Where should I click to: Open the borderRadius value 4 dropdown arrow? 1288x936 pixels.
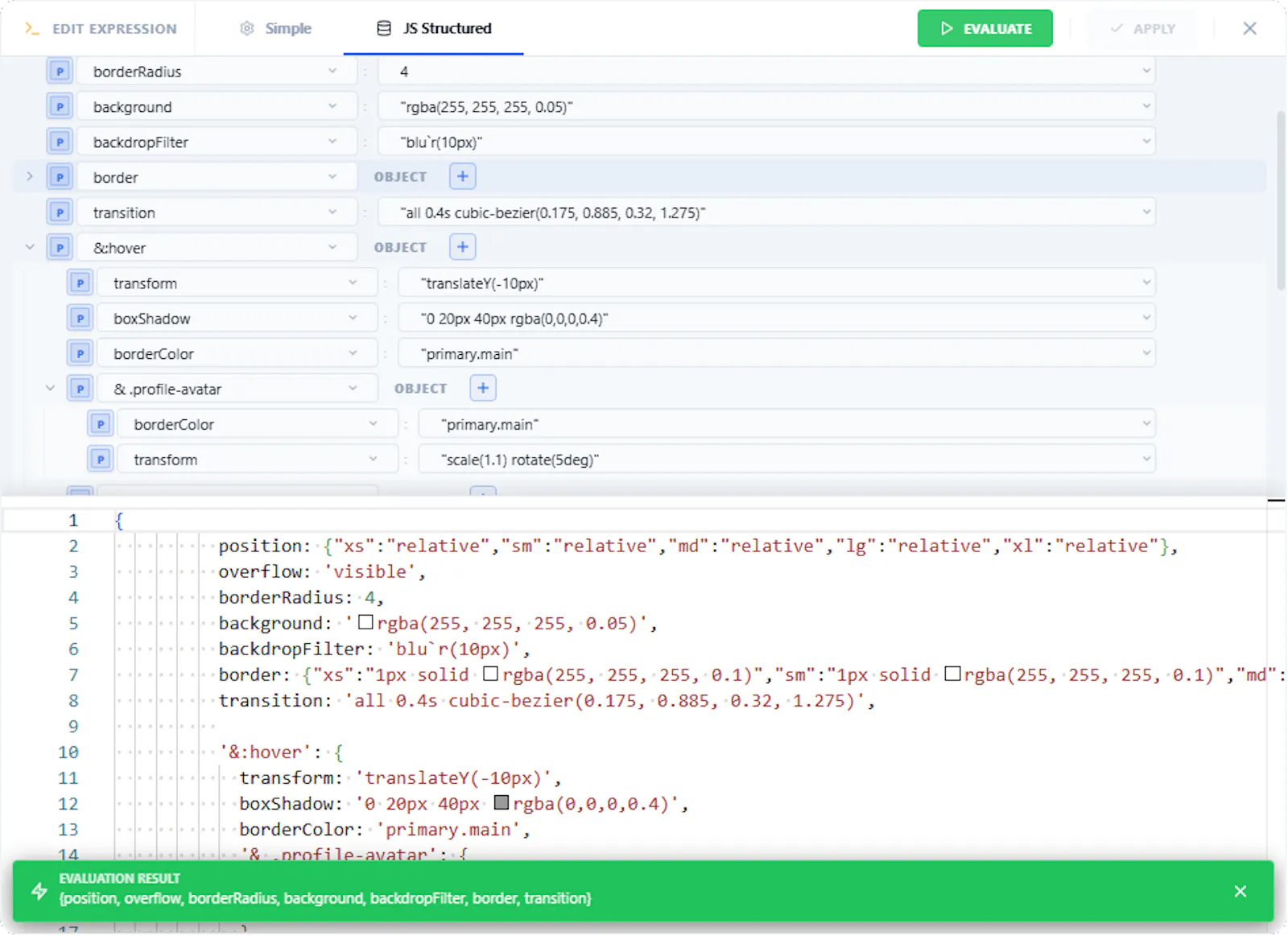click(x=1146, y=71)
